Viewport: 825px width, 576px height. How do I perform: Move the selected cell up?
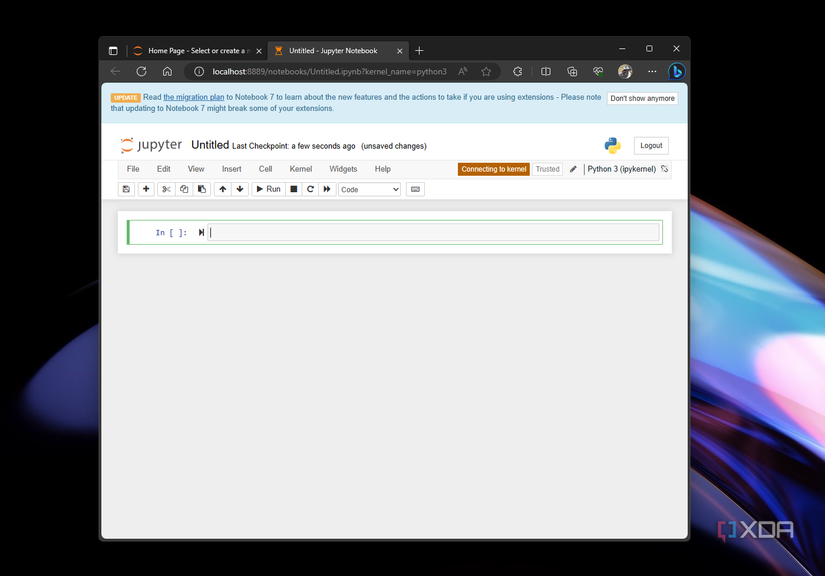tap(222, 189)
